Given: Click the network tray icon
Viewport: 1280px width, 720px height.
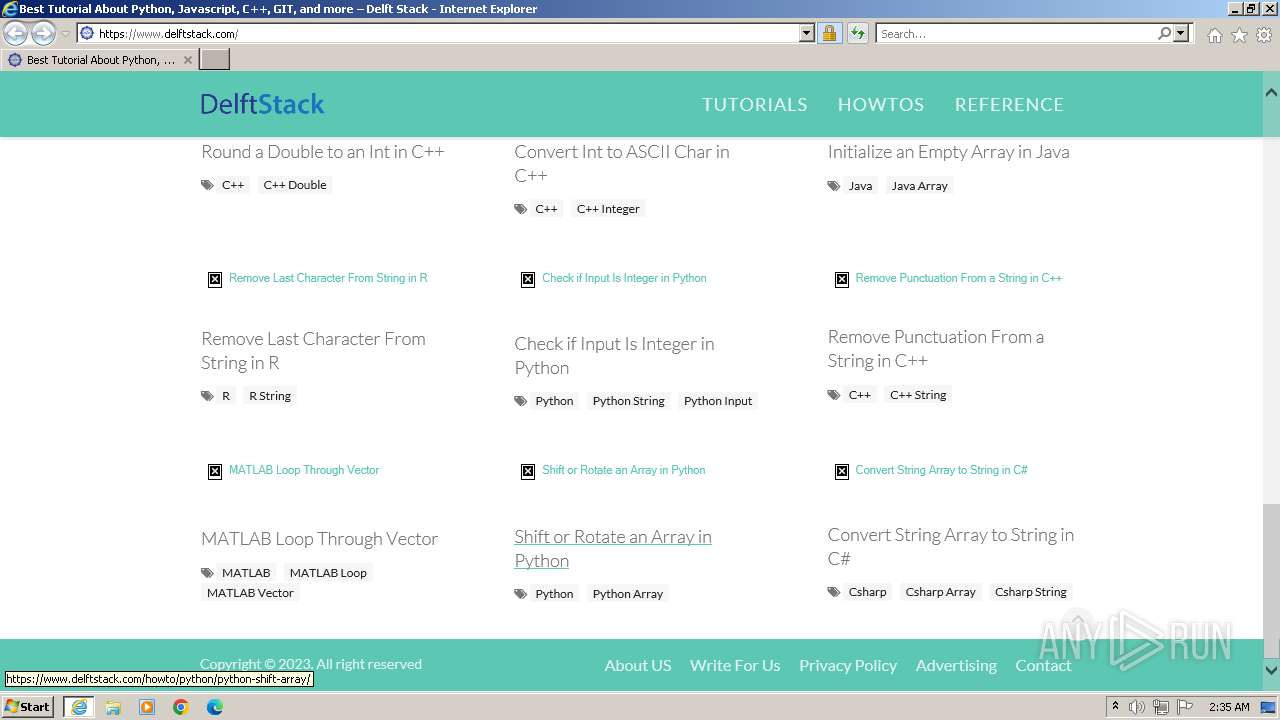Looking at the screenshot, I should [x=1161, y=707].
